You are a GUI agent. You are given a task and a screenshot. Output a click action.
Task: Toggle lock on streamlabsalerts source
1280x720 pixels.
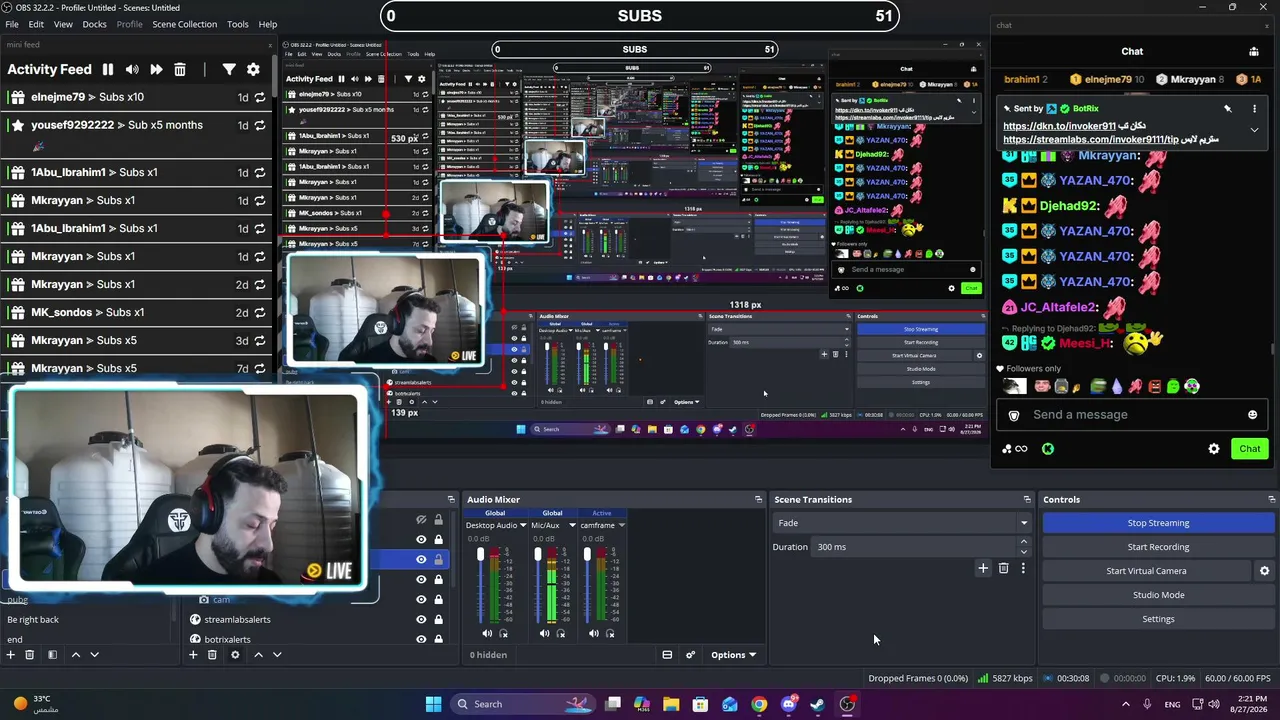point(438,619)
